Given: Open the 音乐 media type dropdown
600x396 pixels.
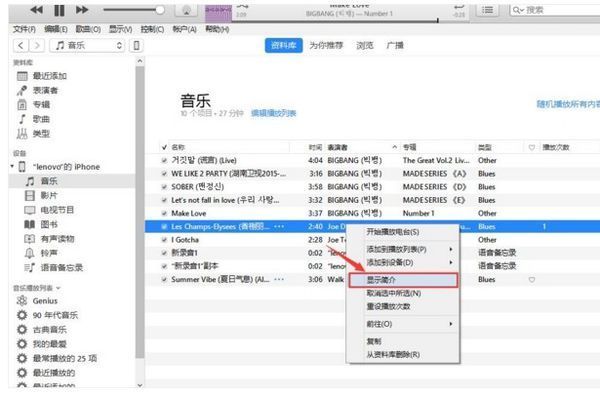Looking at the screenshot, I should [88, 46].
